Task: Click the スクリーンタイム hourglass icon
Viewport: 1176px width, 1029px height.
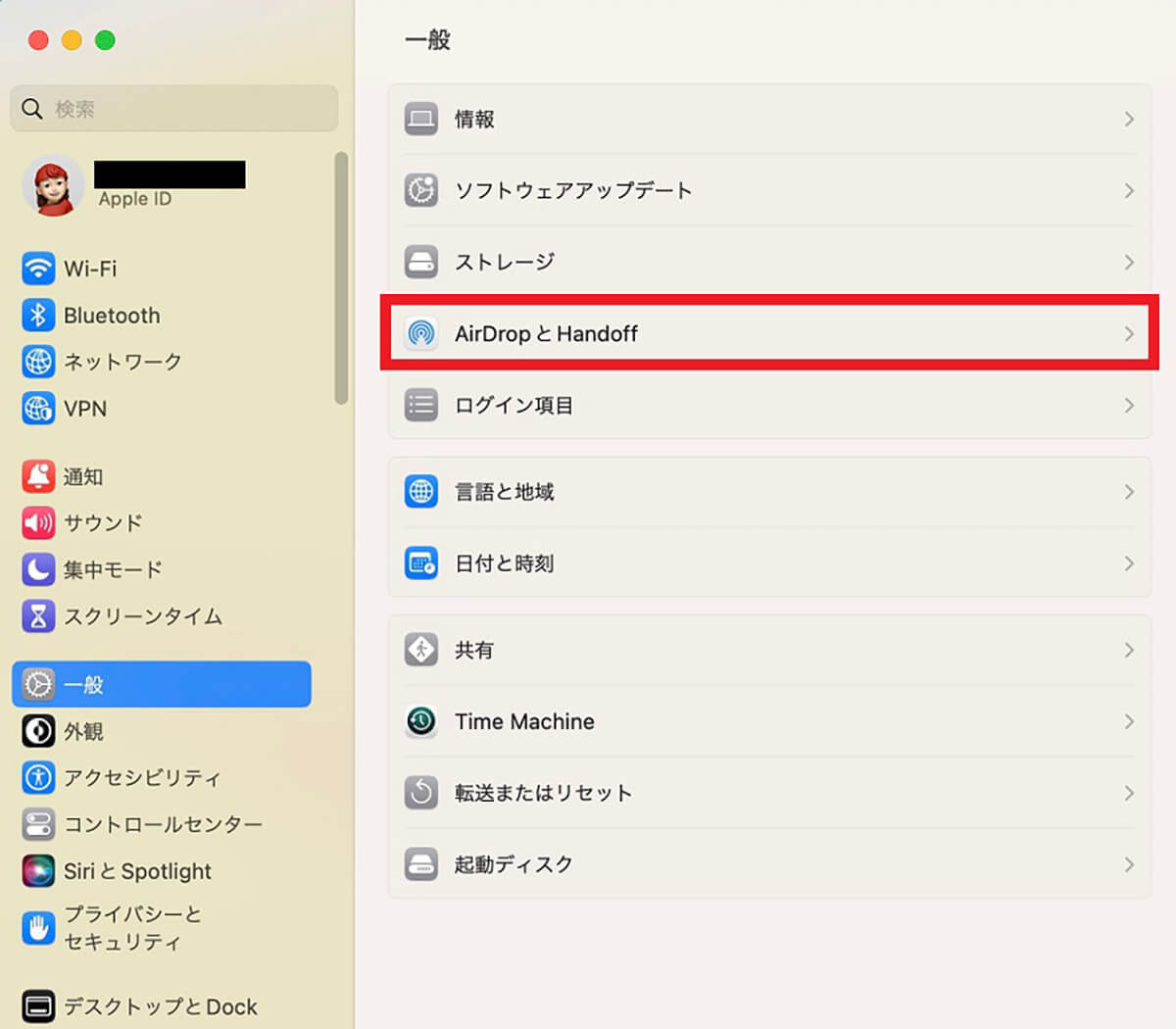Action: 38,616
